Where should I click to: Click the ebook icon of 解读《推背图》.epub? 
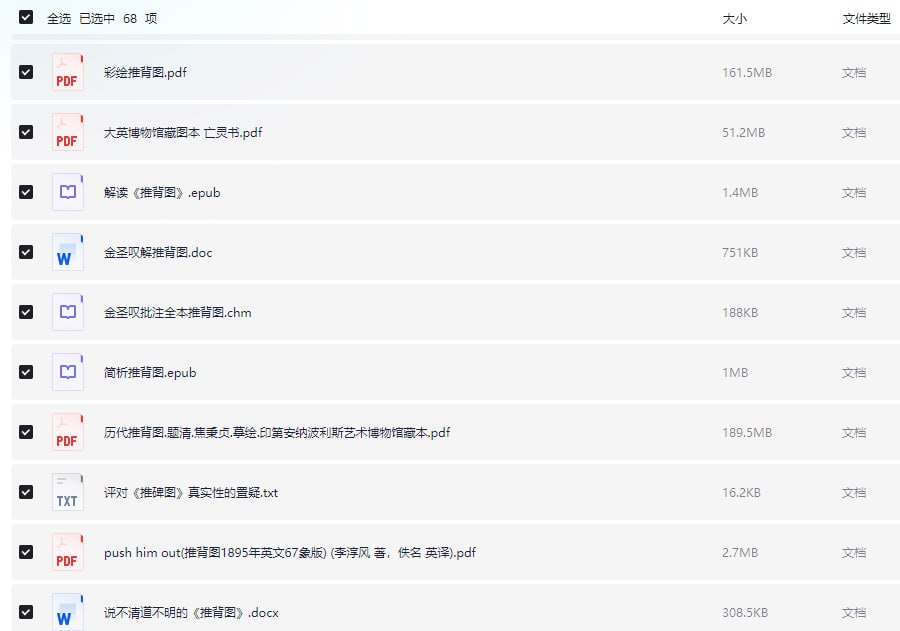[x=68, y=192]
